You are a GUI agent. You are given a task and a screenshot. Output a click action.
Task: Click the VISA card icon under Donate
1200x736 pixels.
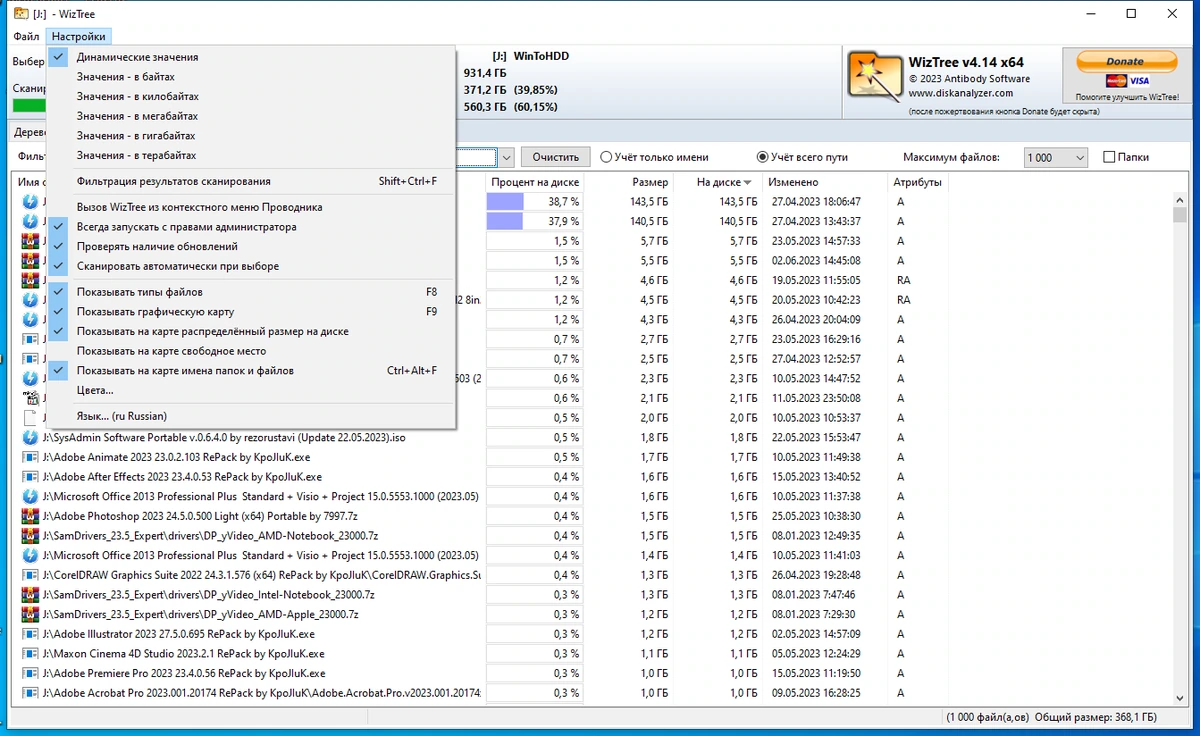(1138, 81)
